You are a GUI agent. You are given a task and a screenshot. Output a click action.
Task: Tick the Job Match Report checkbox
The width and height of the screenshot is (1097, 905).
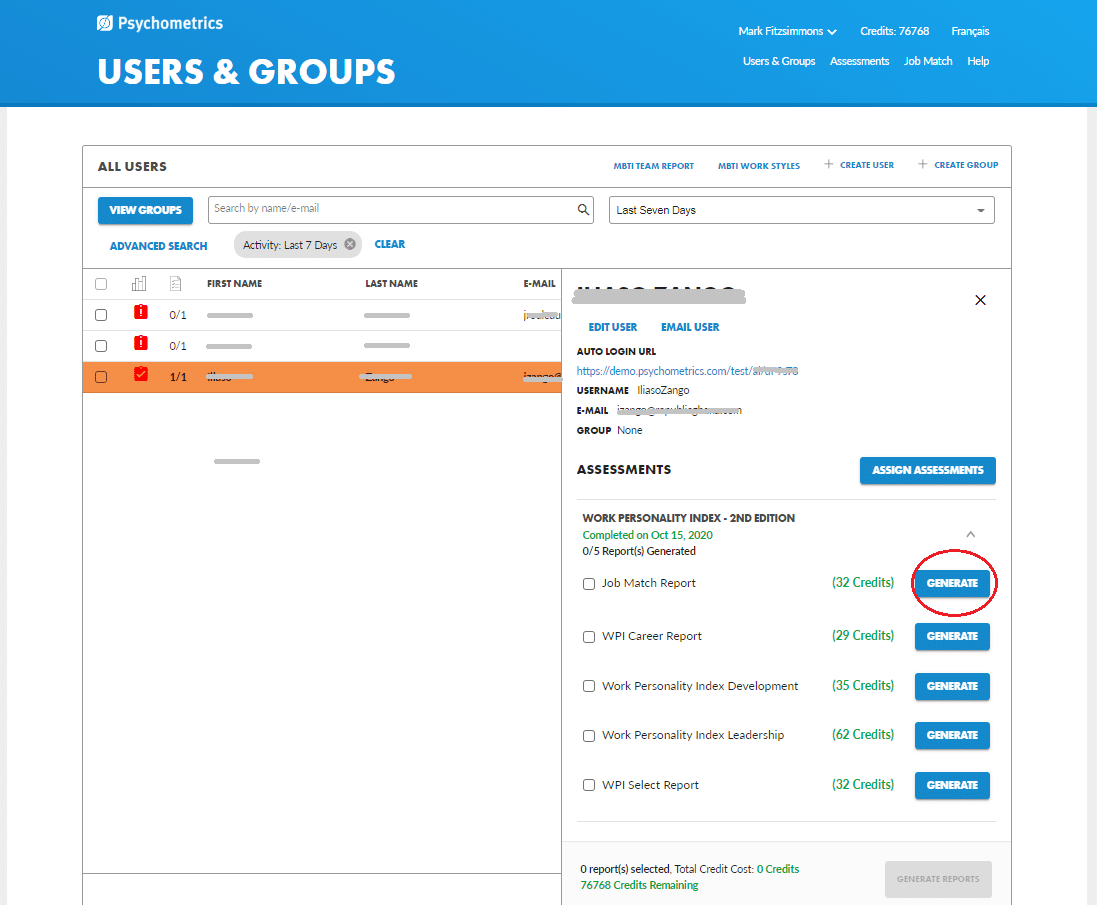pos(589,584)
